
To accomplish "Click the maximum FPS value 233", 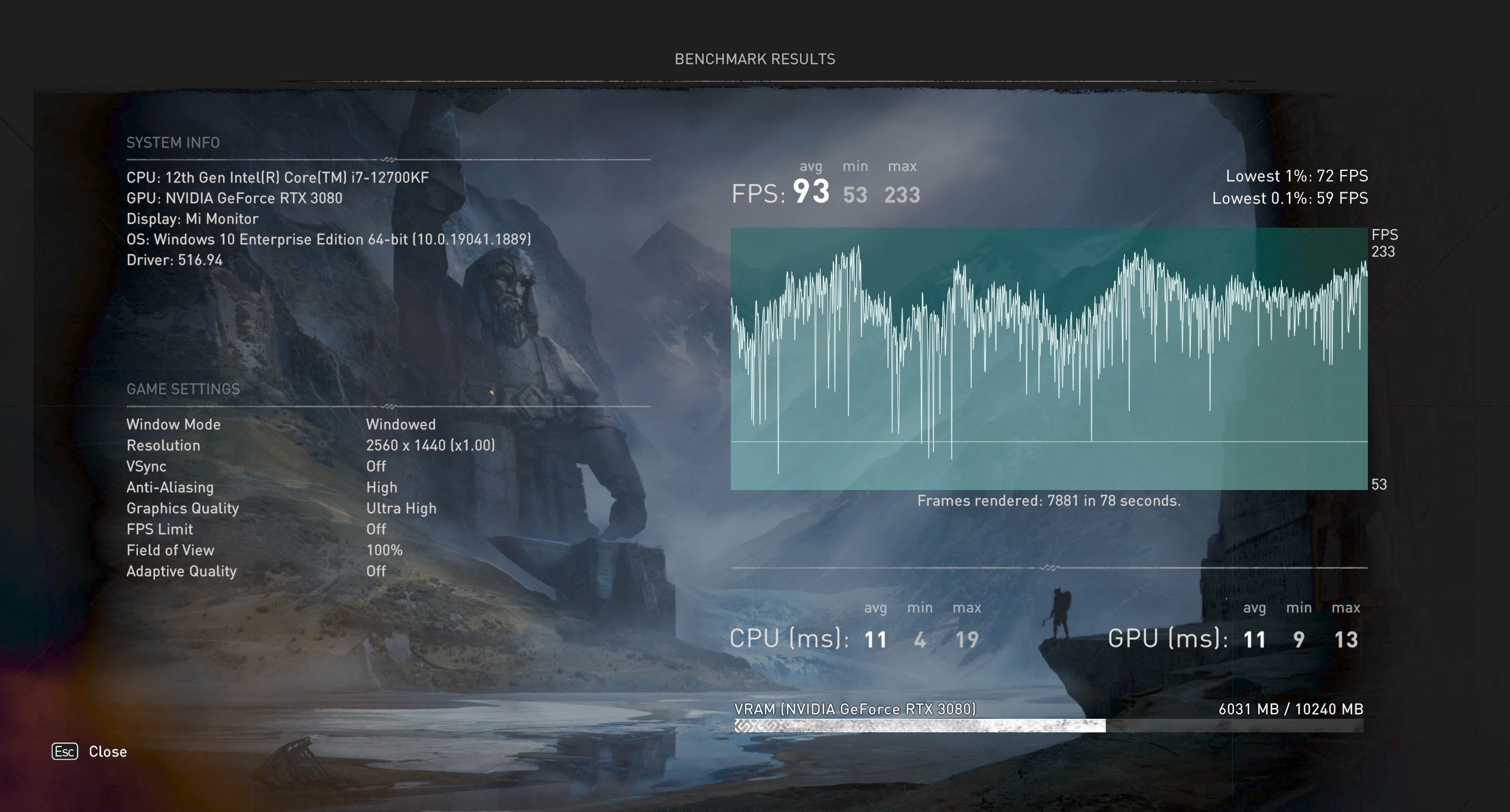I will click(902, 195).
